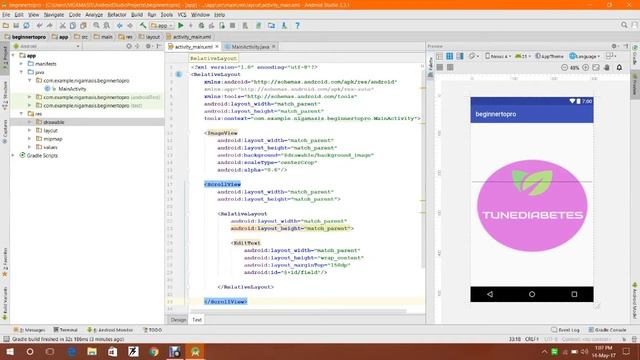Click the Copy toolbar icon

point(73,25)
